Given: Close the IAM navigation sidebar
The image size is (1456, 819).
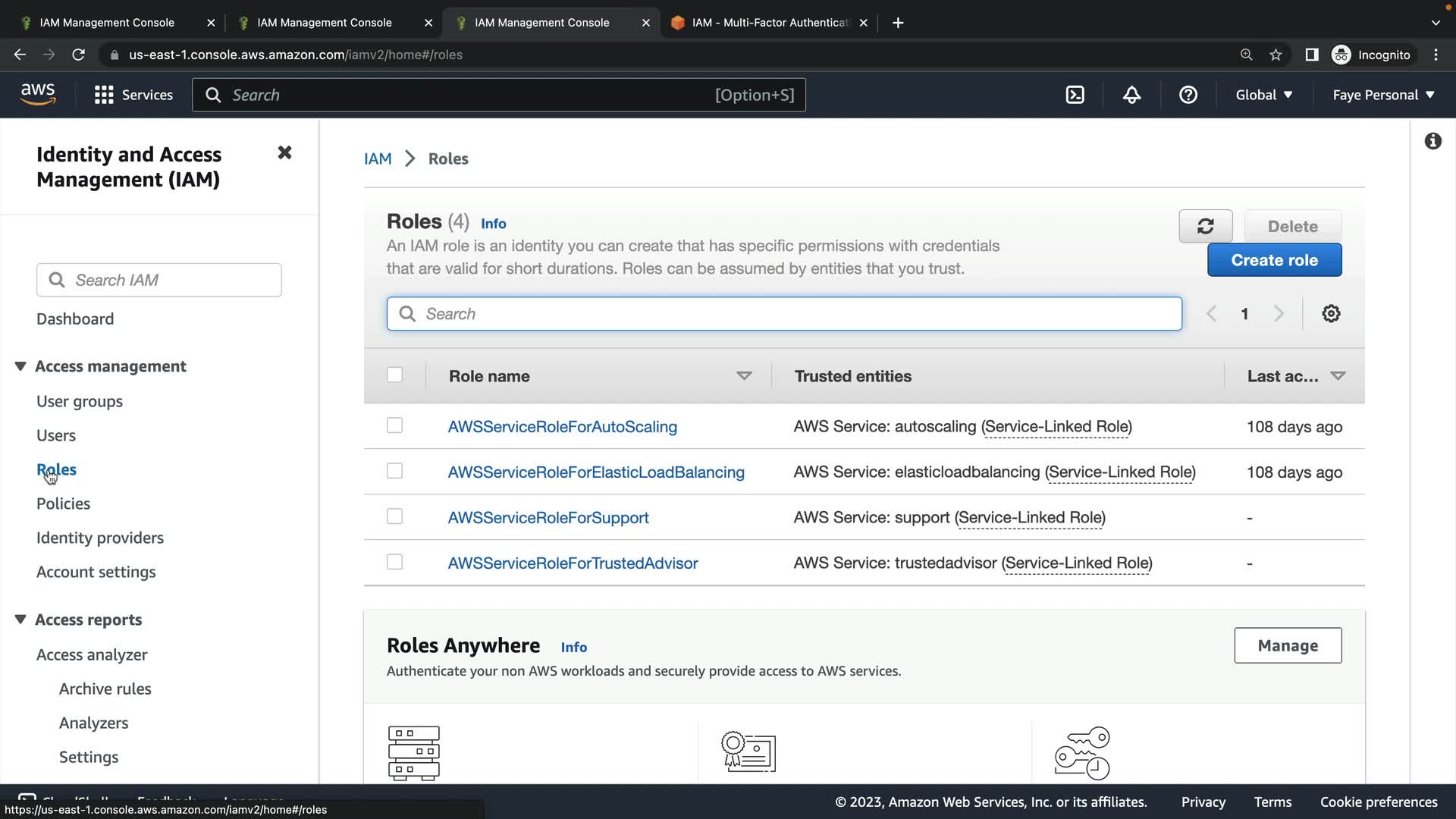Looking at the screenshot, I should point(284,153).
